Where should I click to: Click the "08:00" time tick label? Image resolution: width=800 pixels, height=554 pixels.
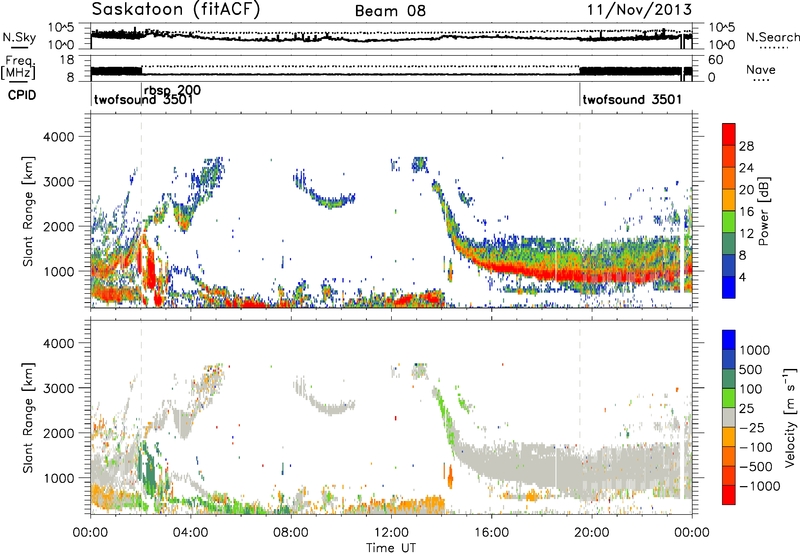[x=291, y=533]
